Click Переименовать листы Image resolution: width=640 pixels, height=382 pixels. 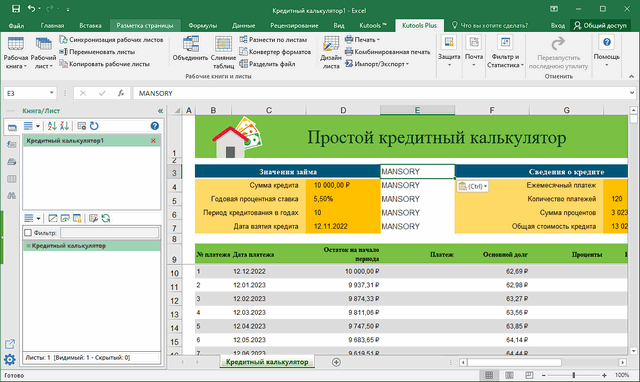tap(98, 52)
